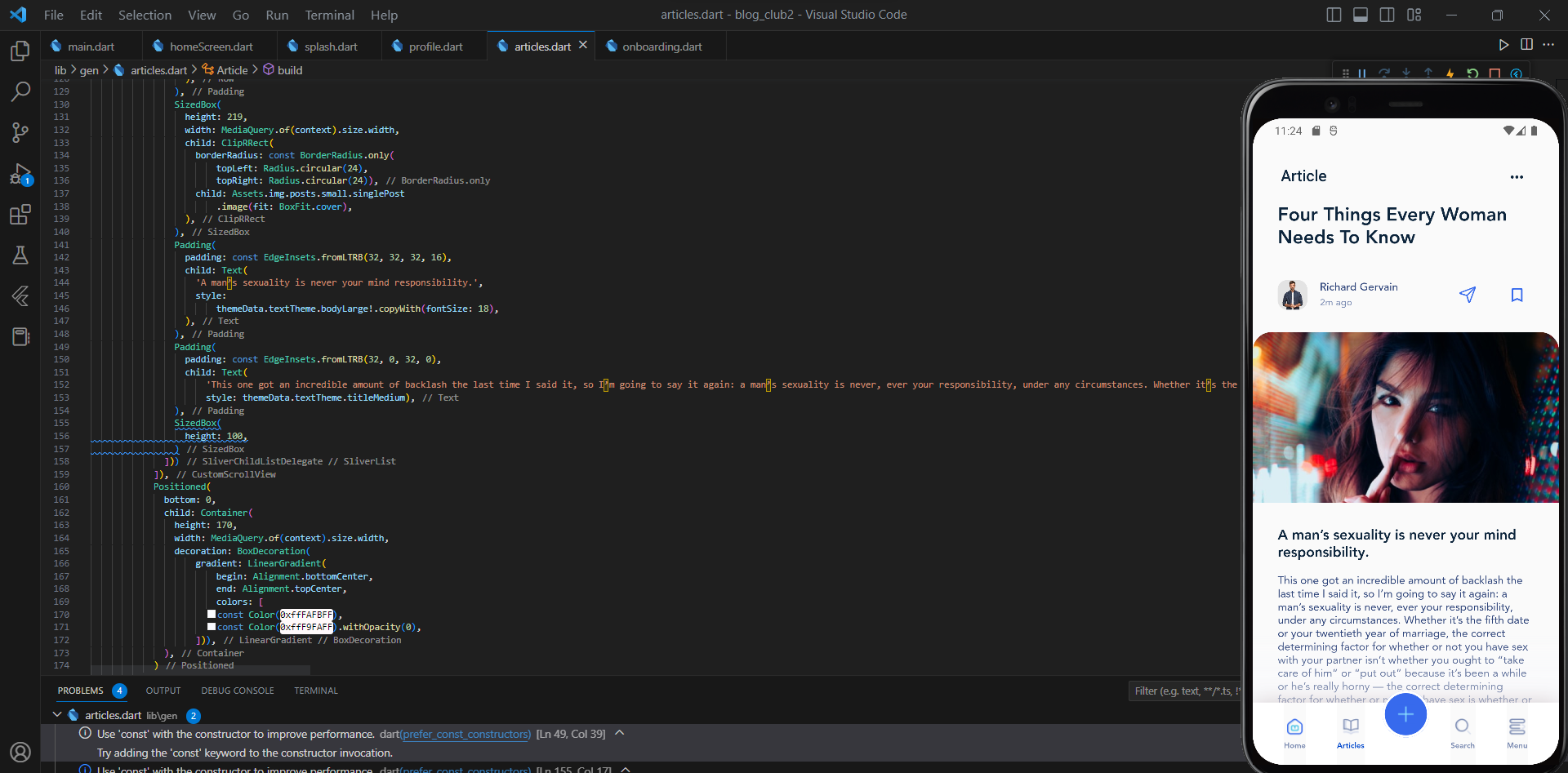Open the Go menu
1568x773 pixels.
click(241, 15)
